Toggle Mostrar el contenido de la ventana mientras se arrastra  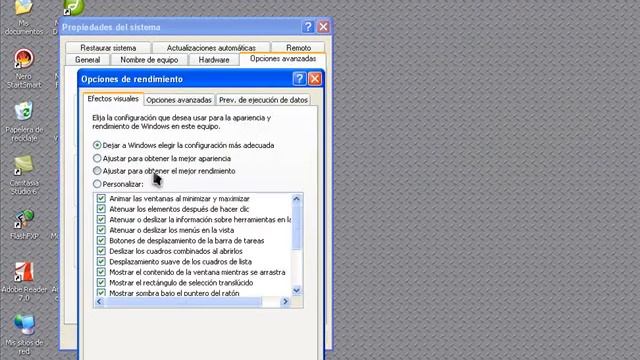coord(101,272)
